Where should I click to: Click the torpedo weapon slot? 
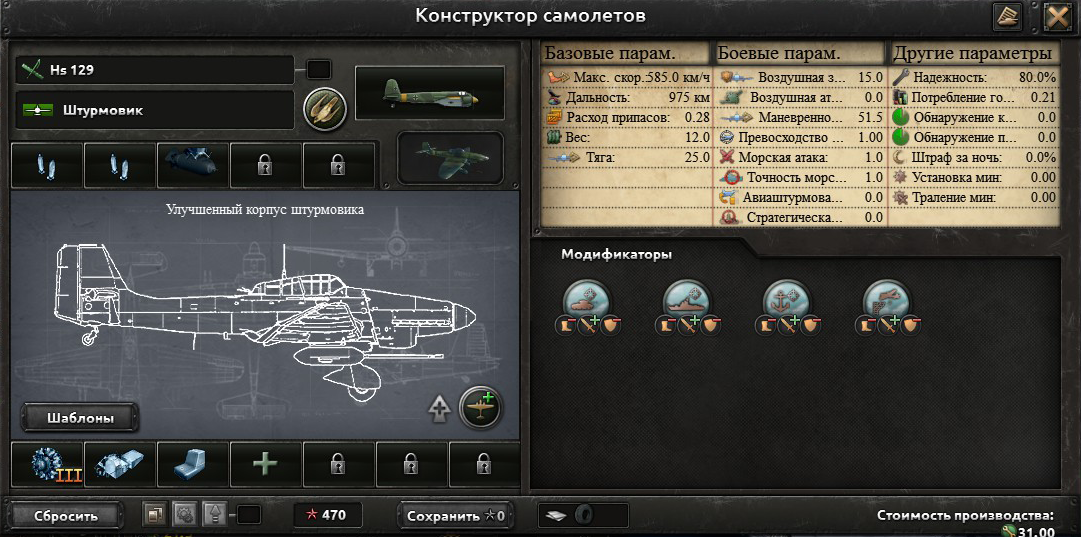pos(193,165)
